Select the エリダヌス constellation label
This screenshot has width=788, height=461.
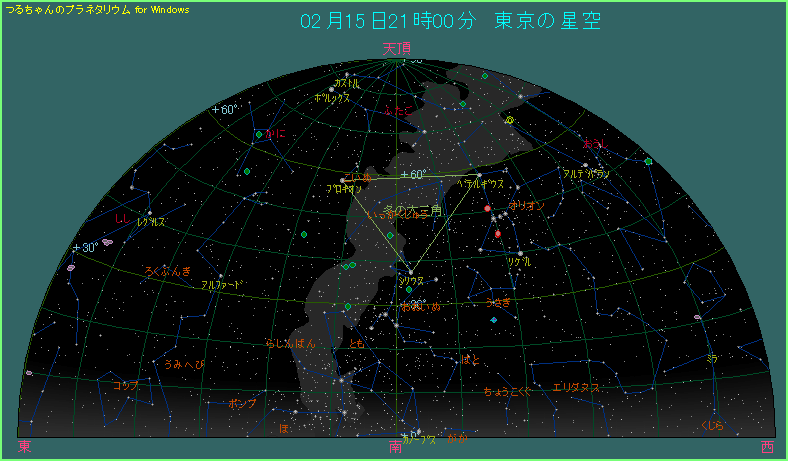point(576,387)
